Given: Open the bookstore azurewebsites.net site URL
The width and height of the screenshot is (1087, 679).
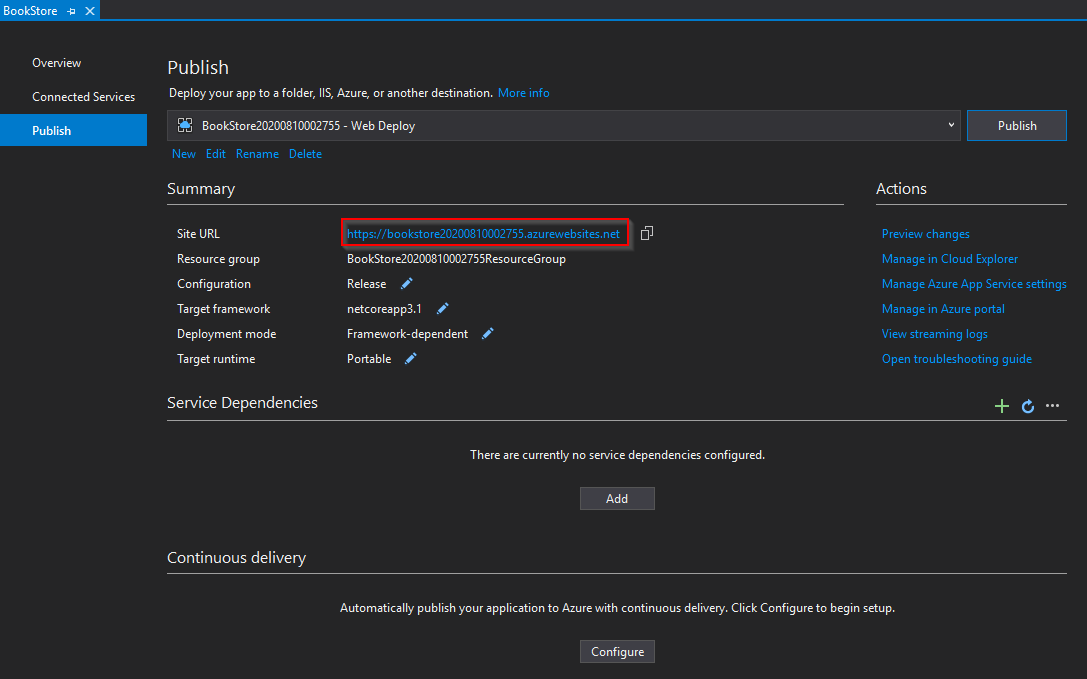Looking at the screenshot, I should [483, 234].
